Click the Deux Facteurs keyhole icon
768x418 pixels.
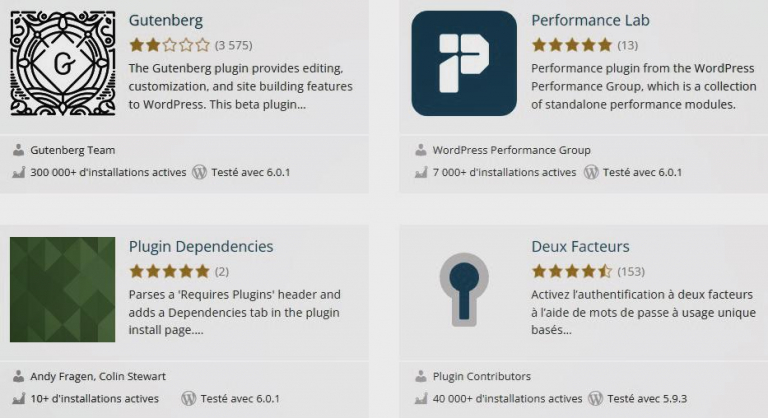[x=464, y=290]
